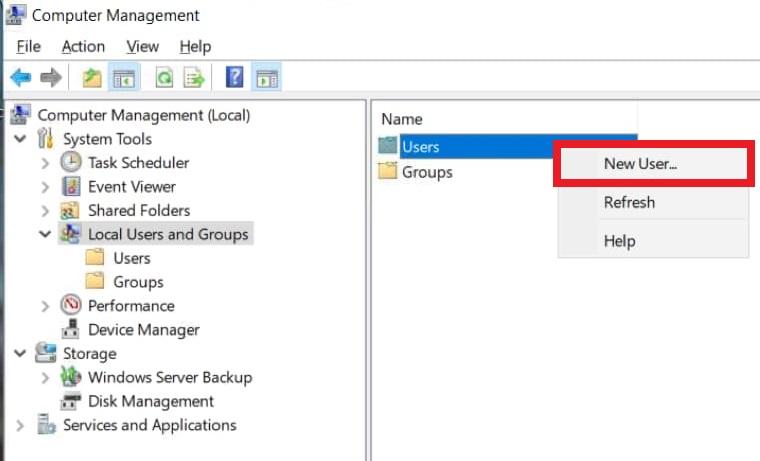Collapse the Local Users and Groups node
This screenshot has width=760, height=461.
tap(45, 234)
